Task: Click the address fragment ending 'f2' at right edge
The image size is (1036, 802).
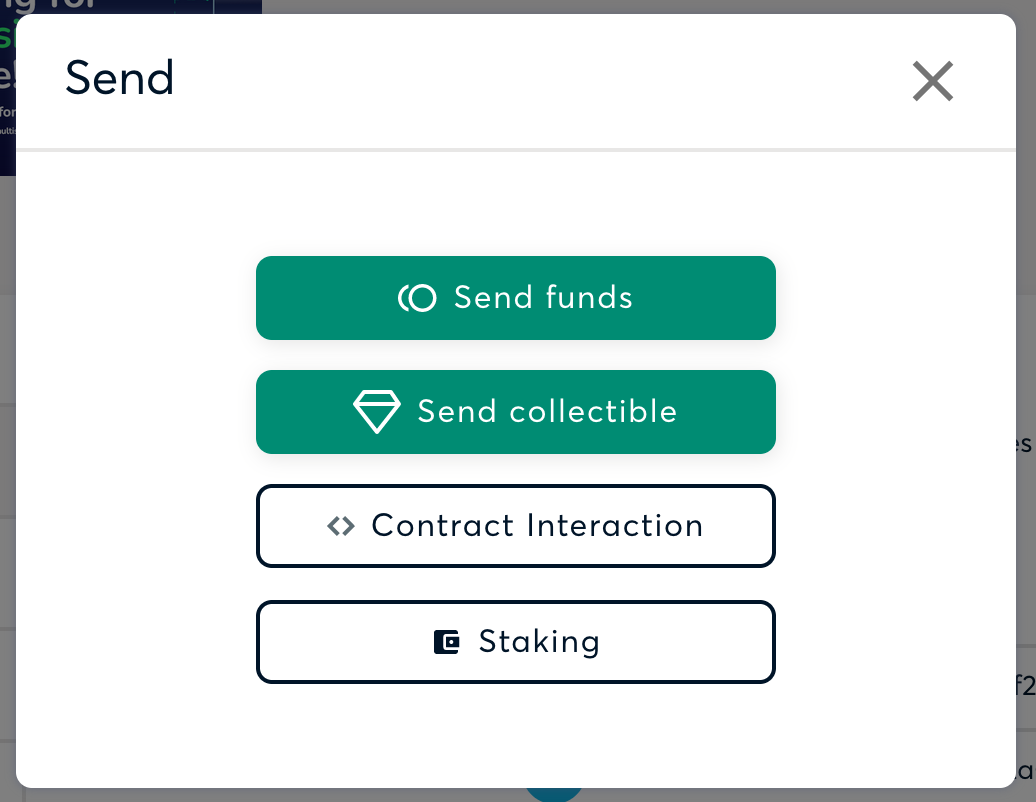Action: (1026, 687)
